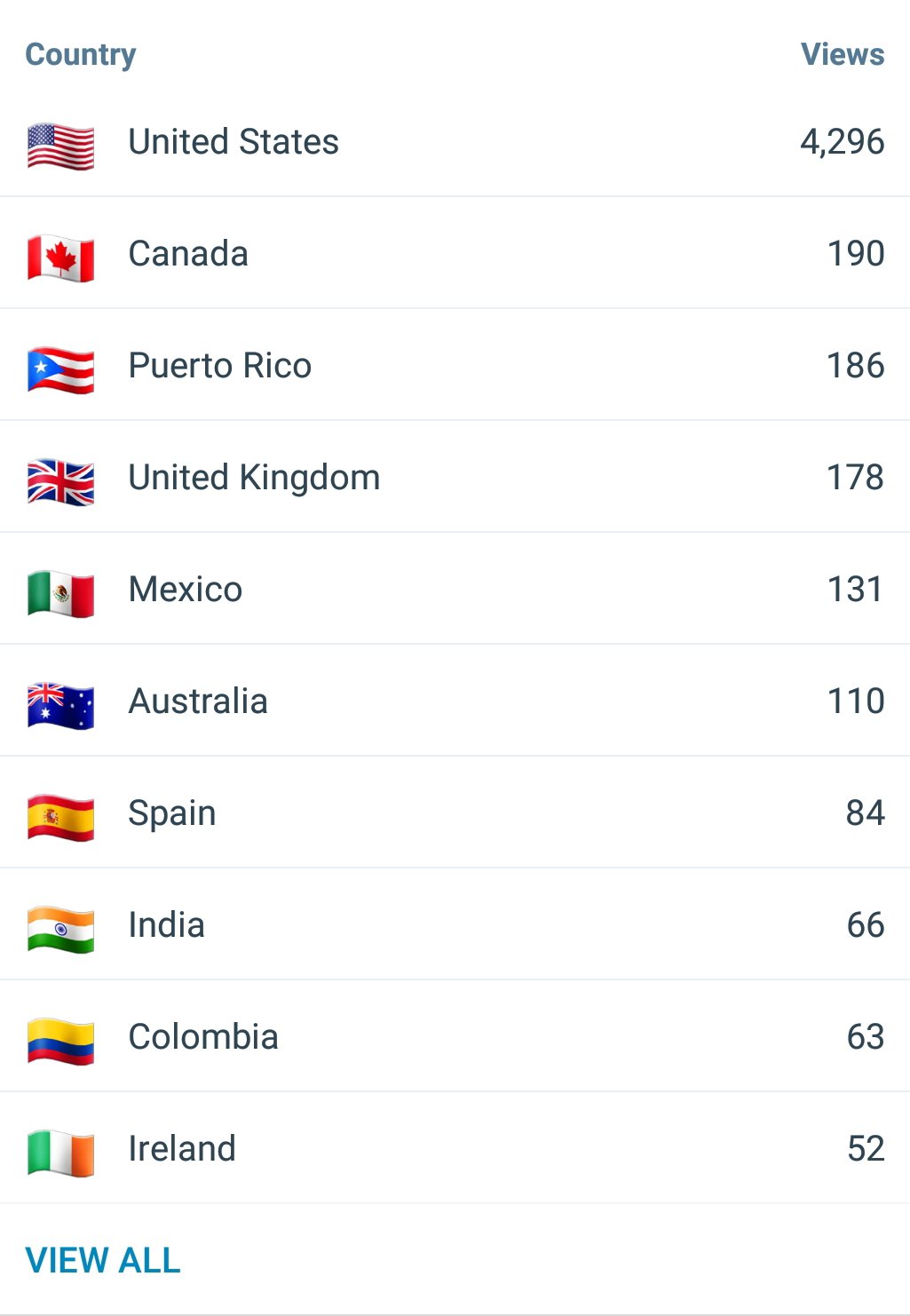
Task: Select the Puerto Rico flag icon
Action: [x=60, y=369]
